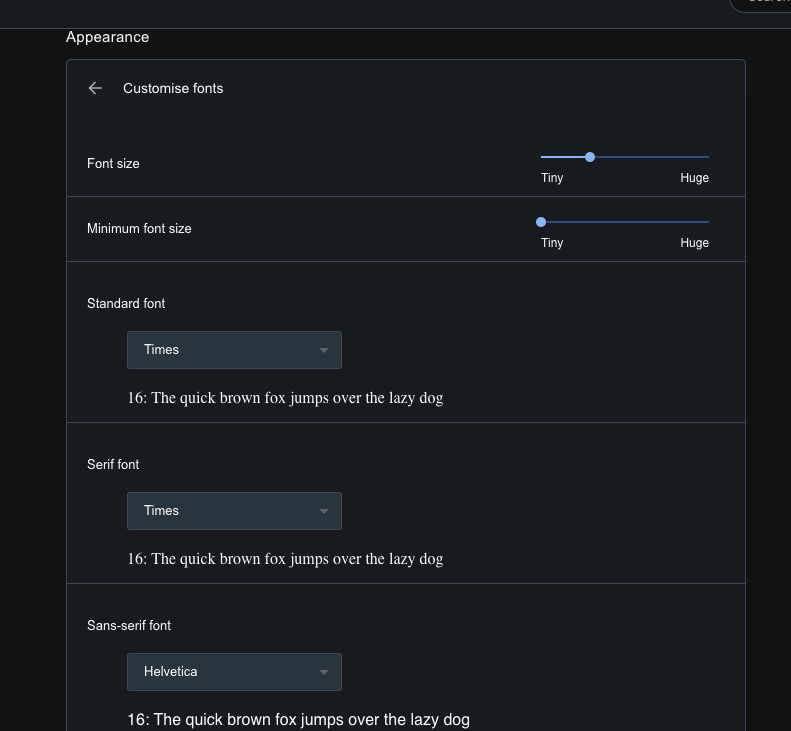Click the back arrow beside Customise fonts

[x=95, y=88]
